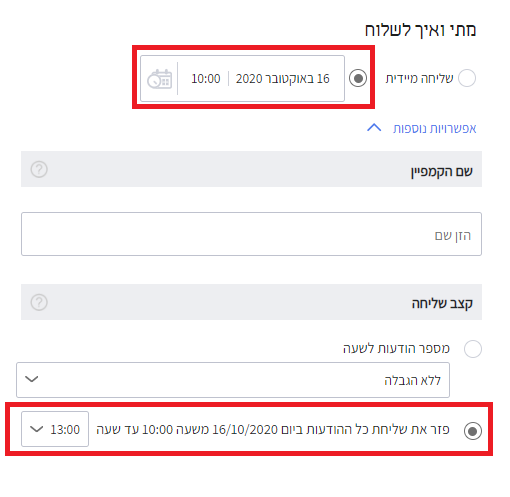Image resolution: width=510 pixels, height=497 pixels.
Task: Open the 13:00 end hour dropdown
Action: click(55, 429)
